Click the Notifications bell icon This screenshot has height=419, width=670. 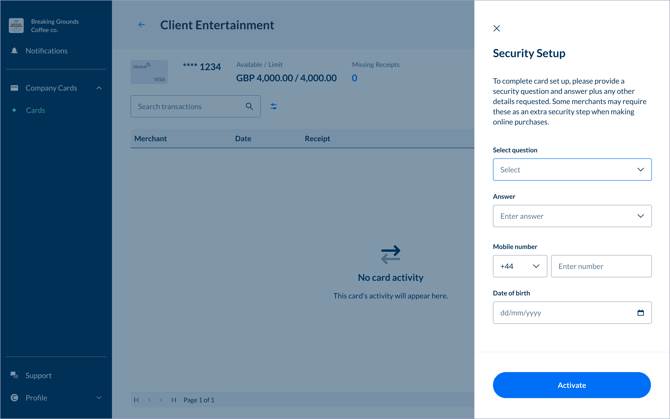click(x=14, y=51)
